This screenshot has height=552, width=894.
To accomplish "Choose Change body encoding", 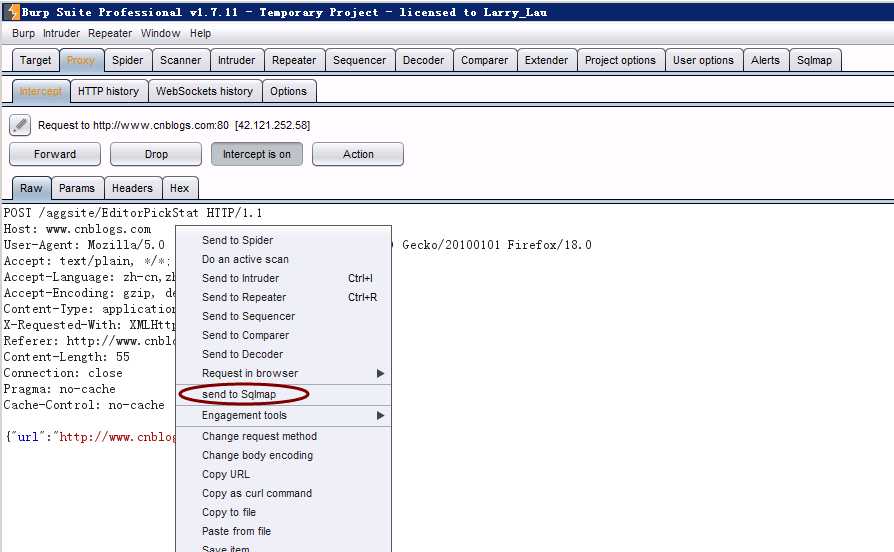I will point(283,455).
